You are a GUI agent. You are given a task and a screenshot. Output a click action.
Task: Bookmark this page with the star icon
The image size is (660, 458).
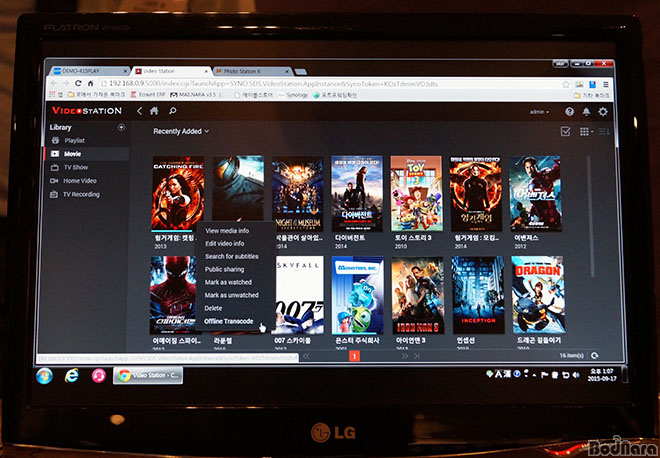pos(566,84)
